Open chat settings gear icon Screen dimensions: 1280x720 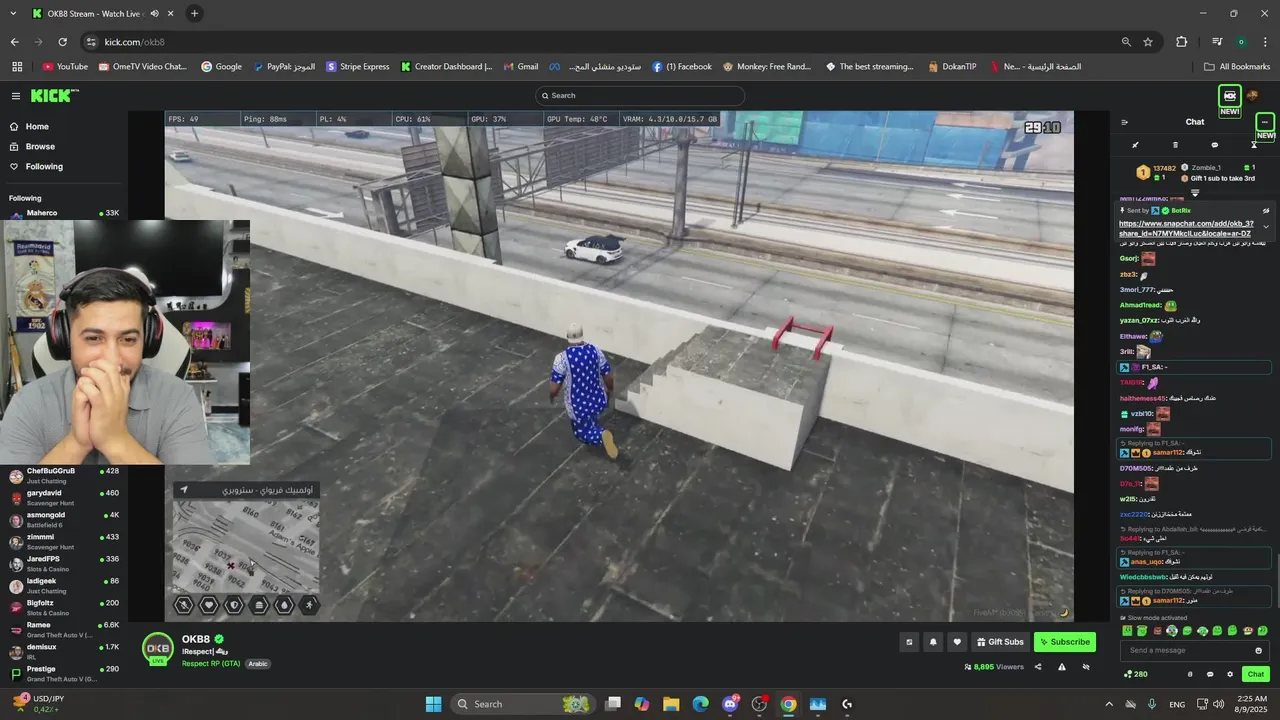click(1230, 674)
